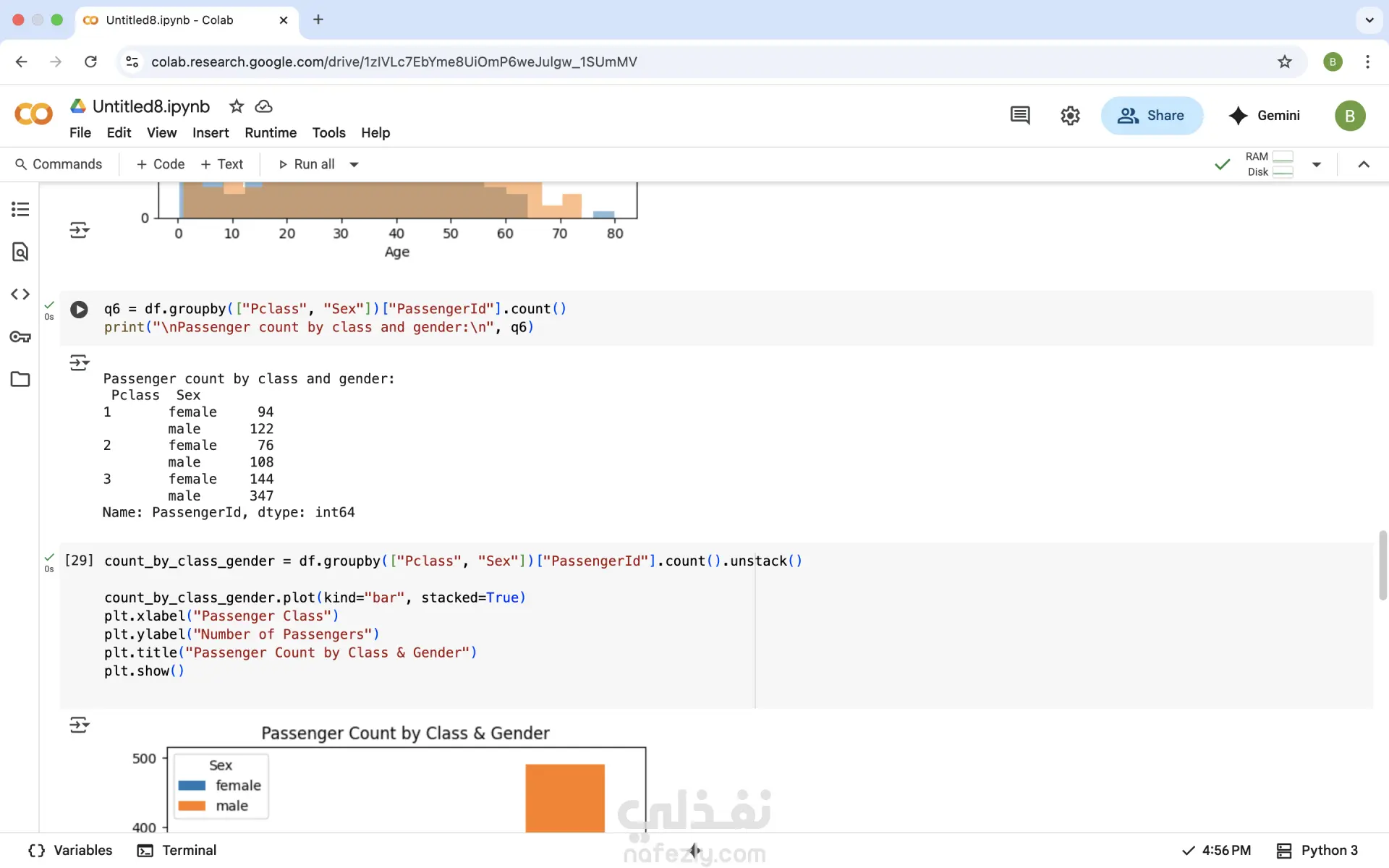Open the RAM/Disk resources dropdown arrow

pyautogui.click(x=1317, y=165)
